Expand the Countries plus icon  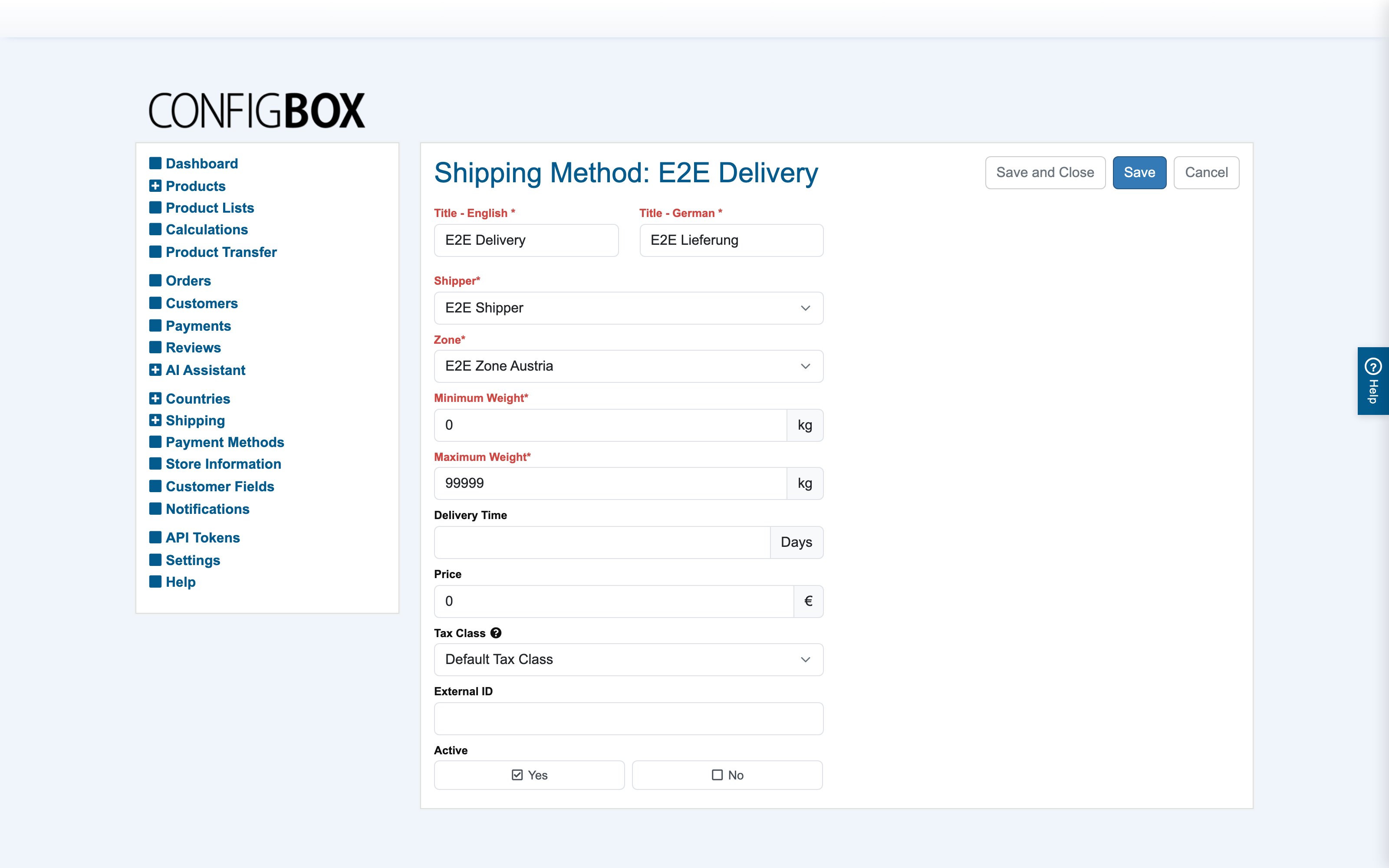pyautogui.click(x=155, y=398)
